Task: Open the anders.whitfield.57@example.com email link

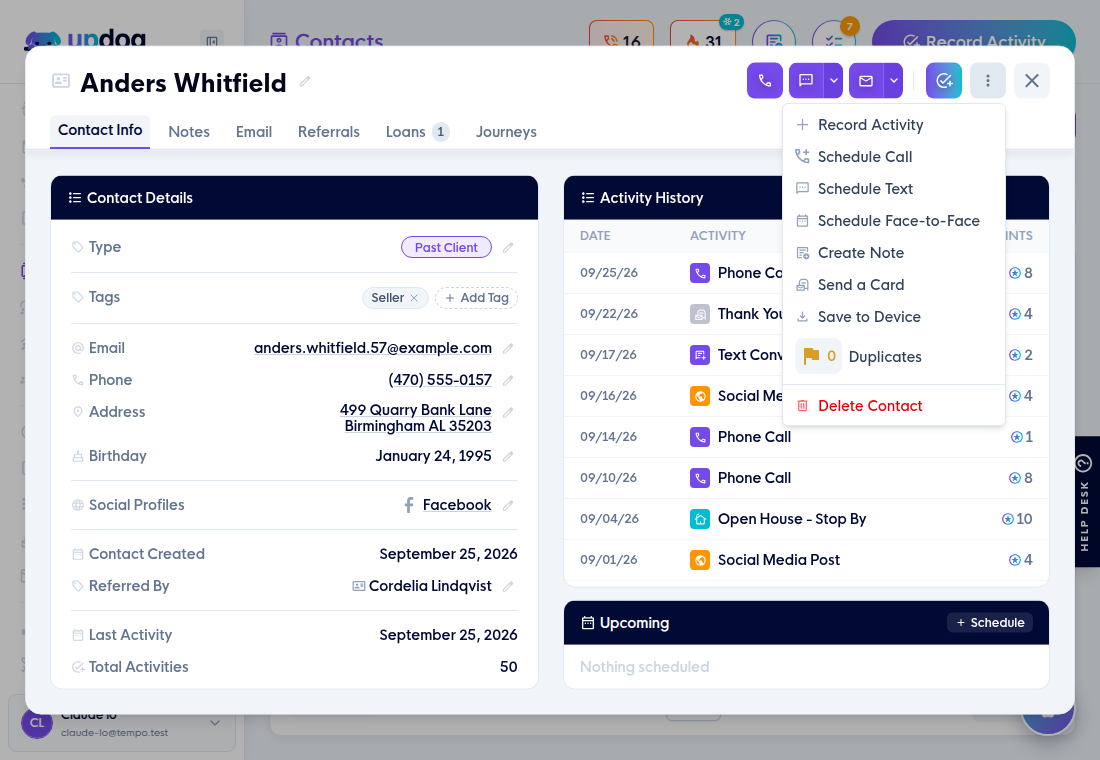Action: 373,348
